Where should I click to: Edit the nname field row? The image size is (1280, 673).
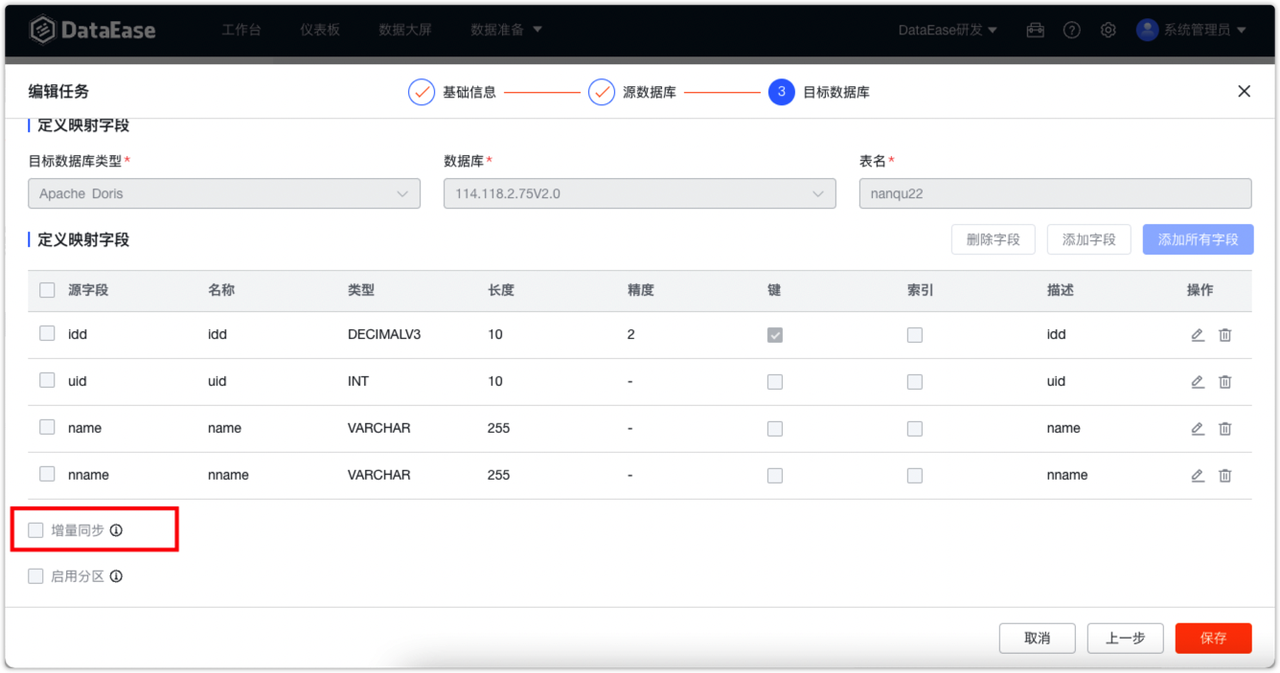click(1197, 475)
